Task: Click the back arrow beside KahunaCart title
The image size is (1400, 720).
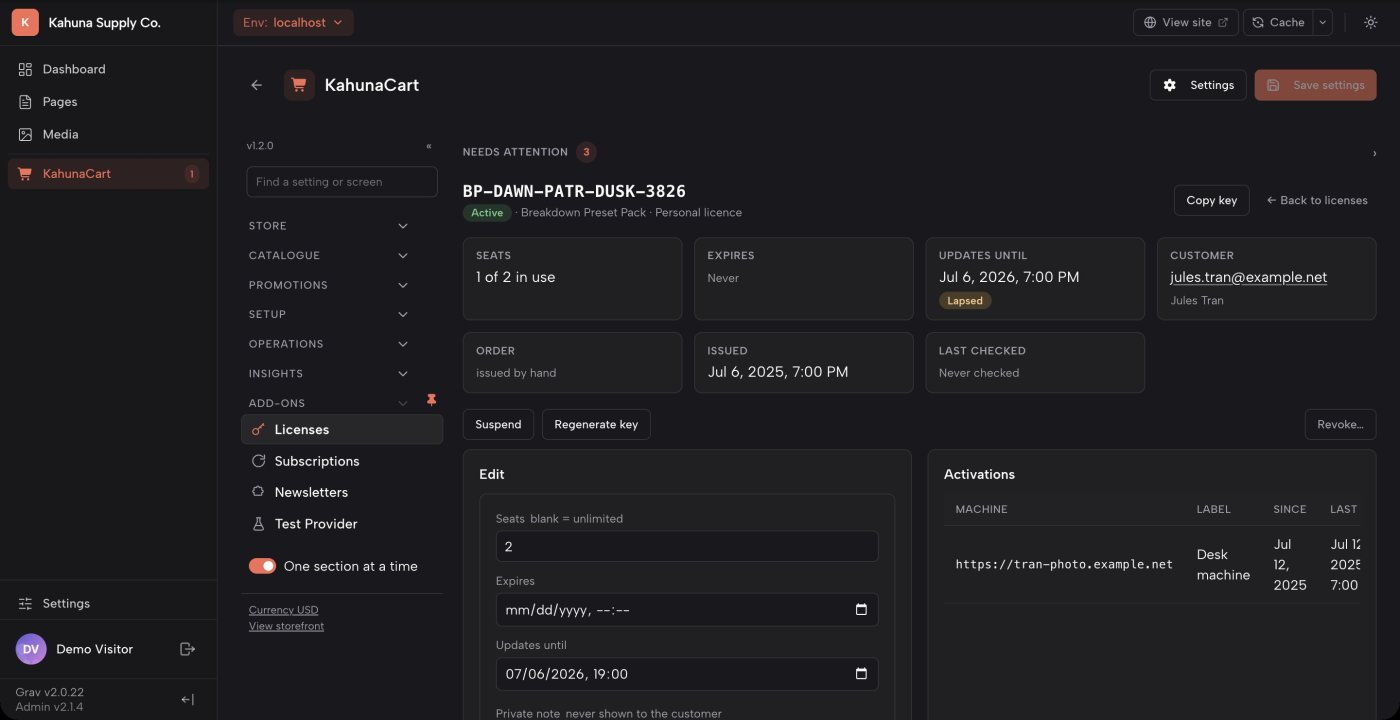Action: tap(257, 85)
